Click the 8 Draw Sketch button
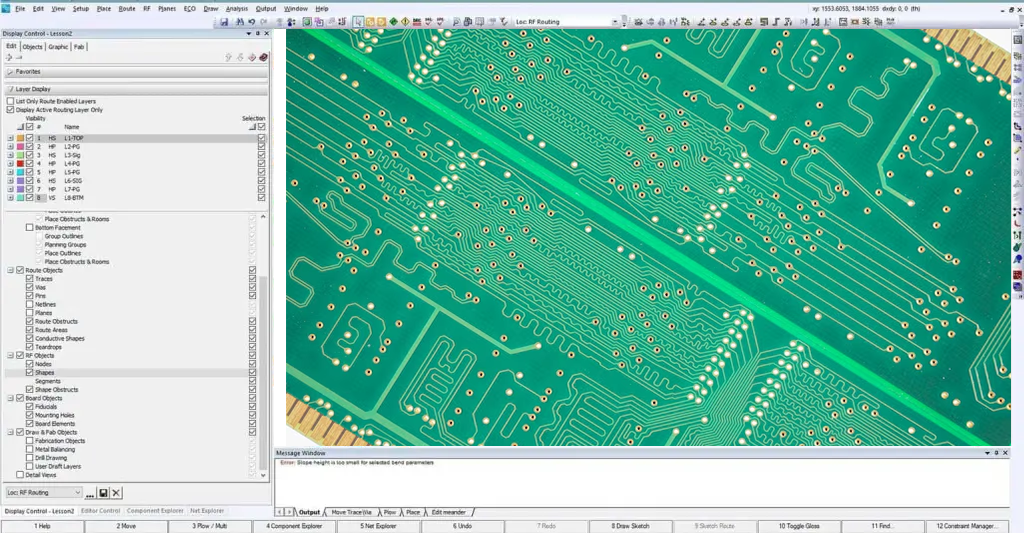Image resolution: width=1024 pixels, height=533 pixels. pos(630,526)
